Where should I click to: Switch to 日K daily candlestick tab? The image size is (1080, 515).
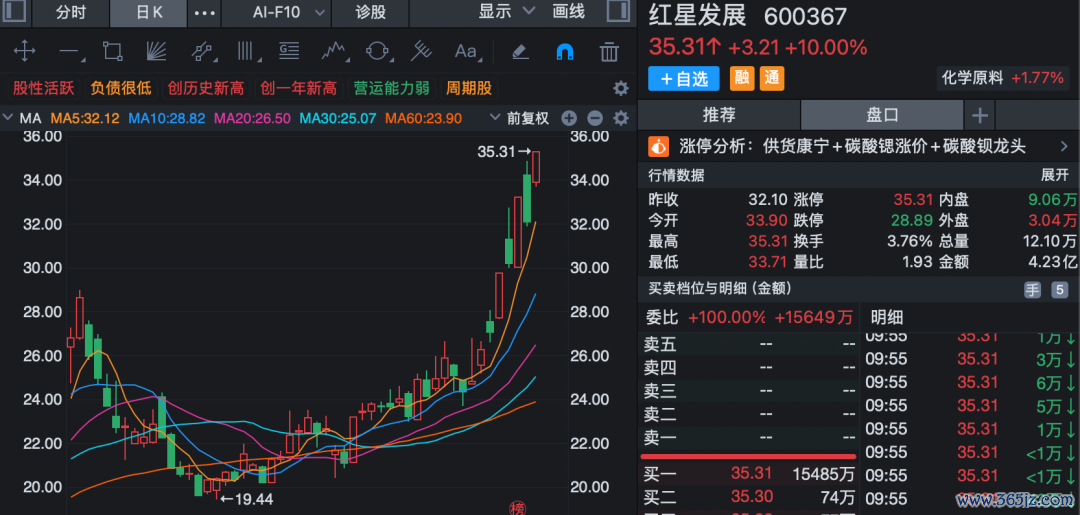point(148,12)
